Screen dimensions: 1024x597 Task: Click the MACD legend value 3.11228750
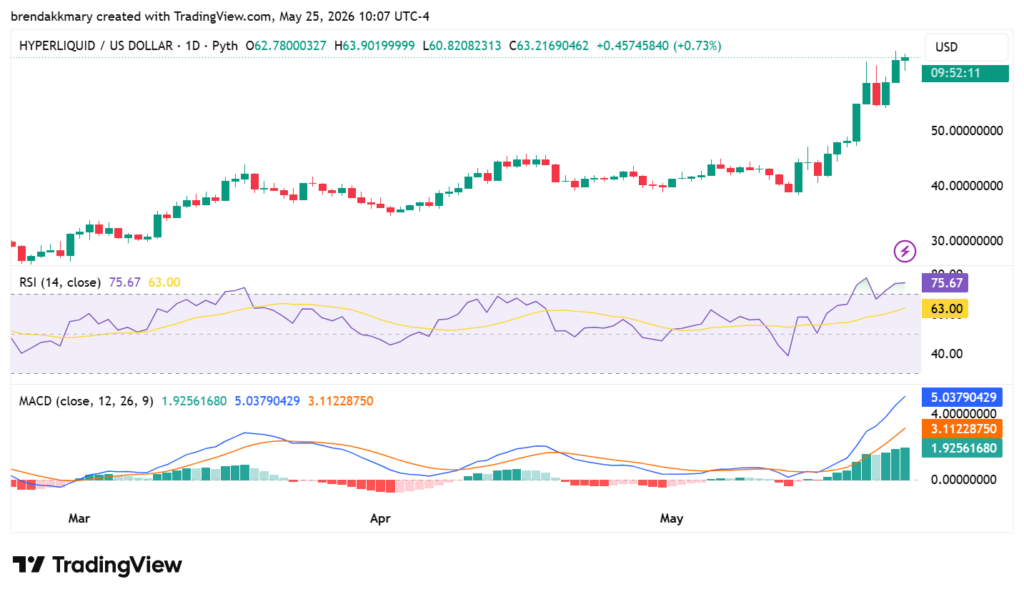pos(340,401)
